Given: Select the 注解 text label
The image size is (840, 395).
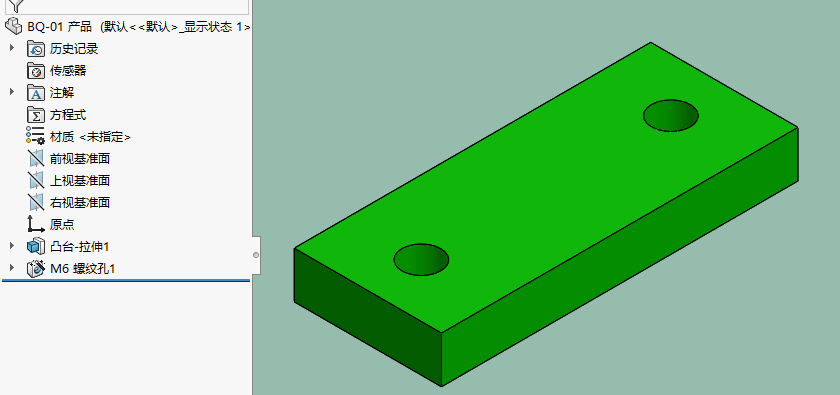Looking at the screenshot, I should (62, 93).
